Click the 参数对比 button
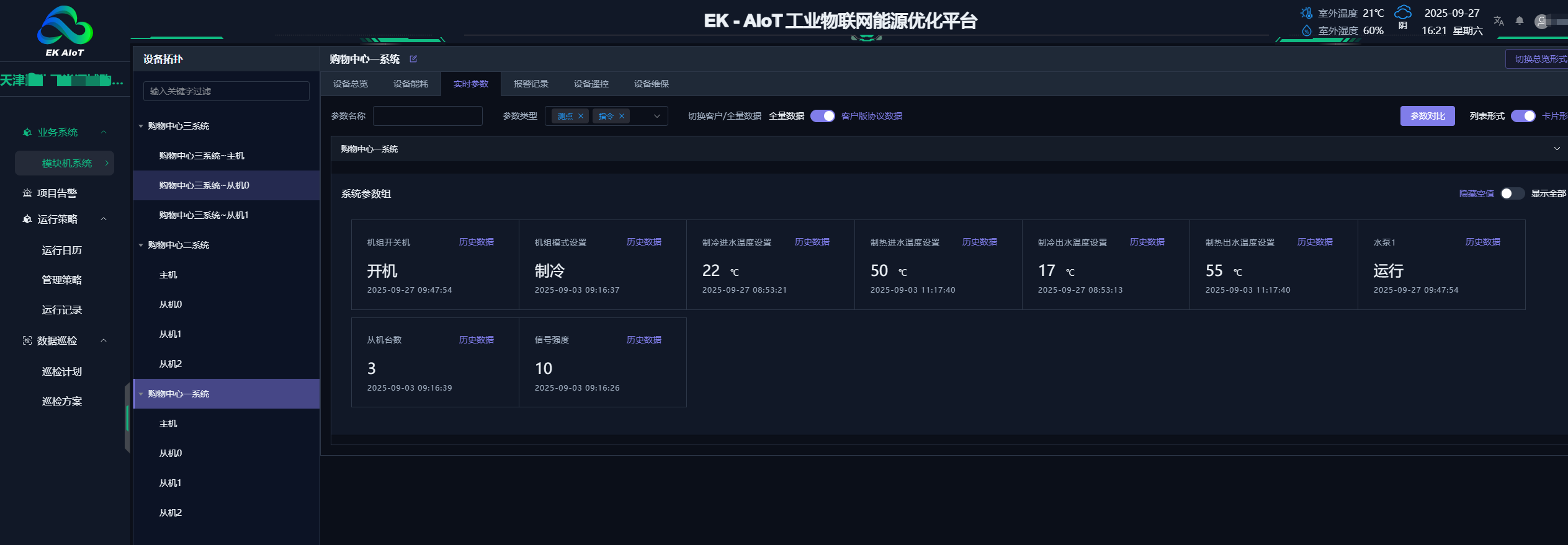This screenshot has height=545, width=1568. 1427,116
